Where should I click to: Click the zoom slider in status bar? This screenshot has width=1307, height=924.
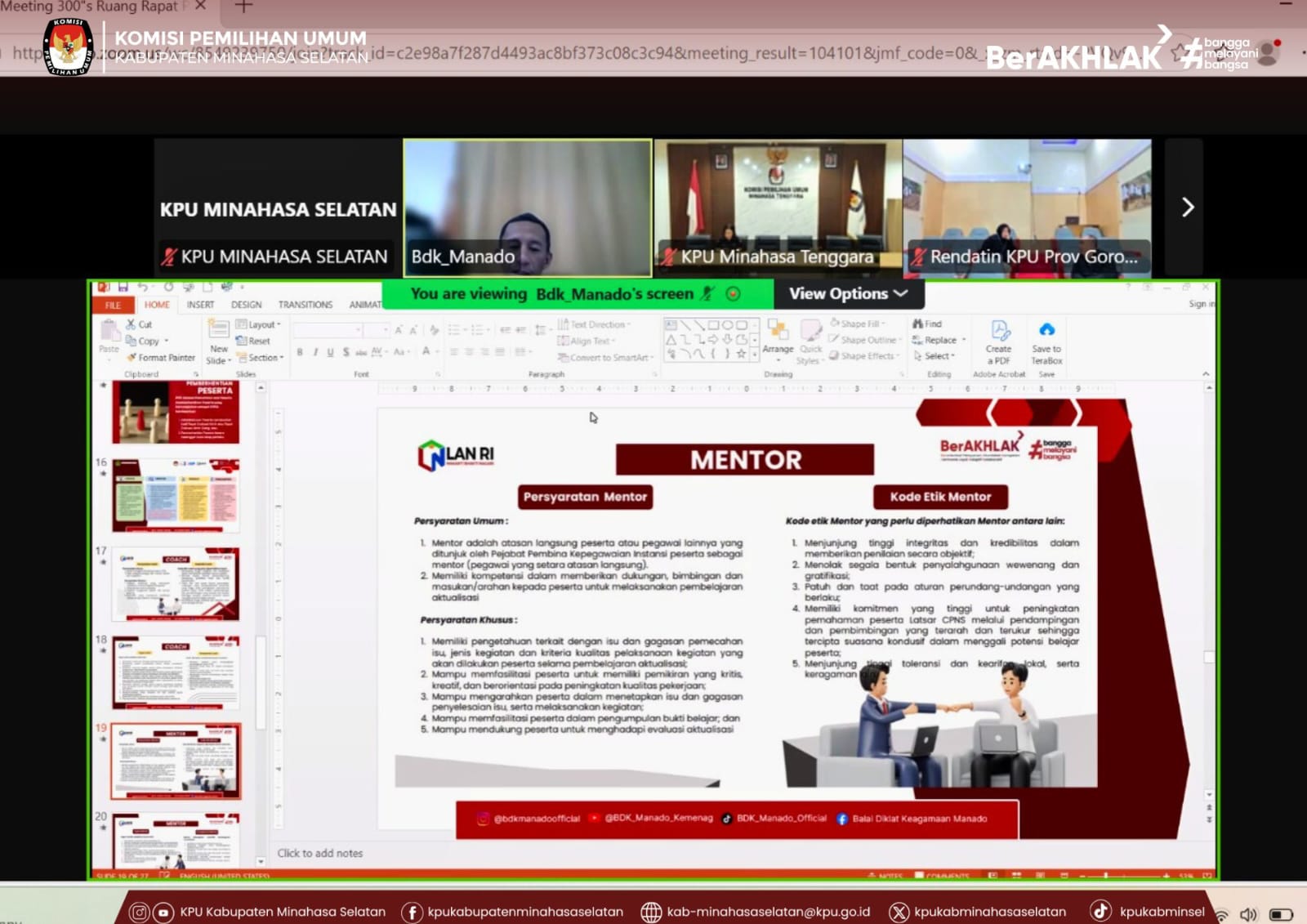[1105, 876]
